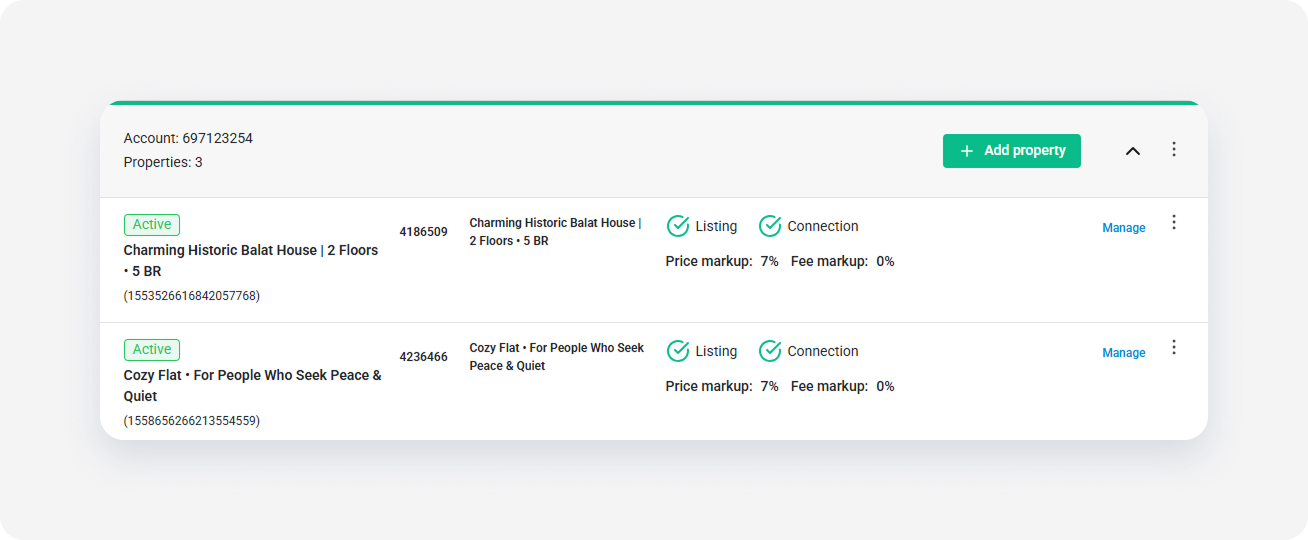Click the small Balat House listing name column
Image resolution: width=1308 pixels, height=540 pixels.
[x=556, y=232]
